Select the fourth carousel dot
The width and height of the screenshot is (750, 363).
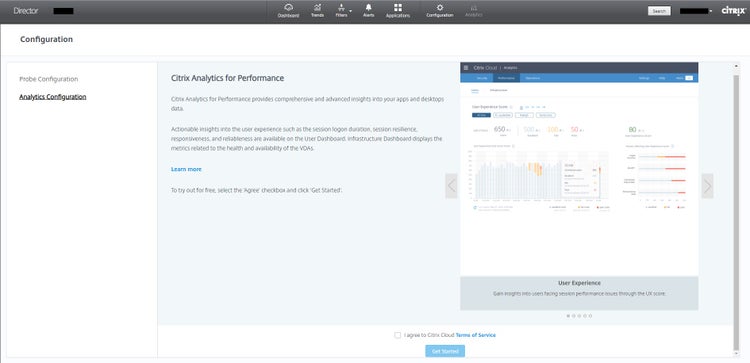click(585, 316)
